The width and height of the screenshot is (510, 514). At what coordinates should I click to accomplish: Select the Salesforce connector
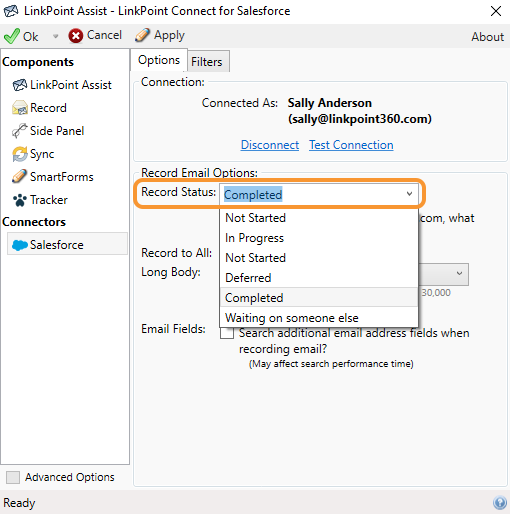coord(67,245)
